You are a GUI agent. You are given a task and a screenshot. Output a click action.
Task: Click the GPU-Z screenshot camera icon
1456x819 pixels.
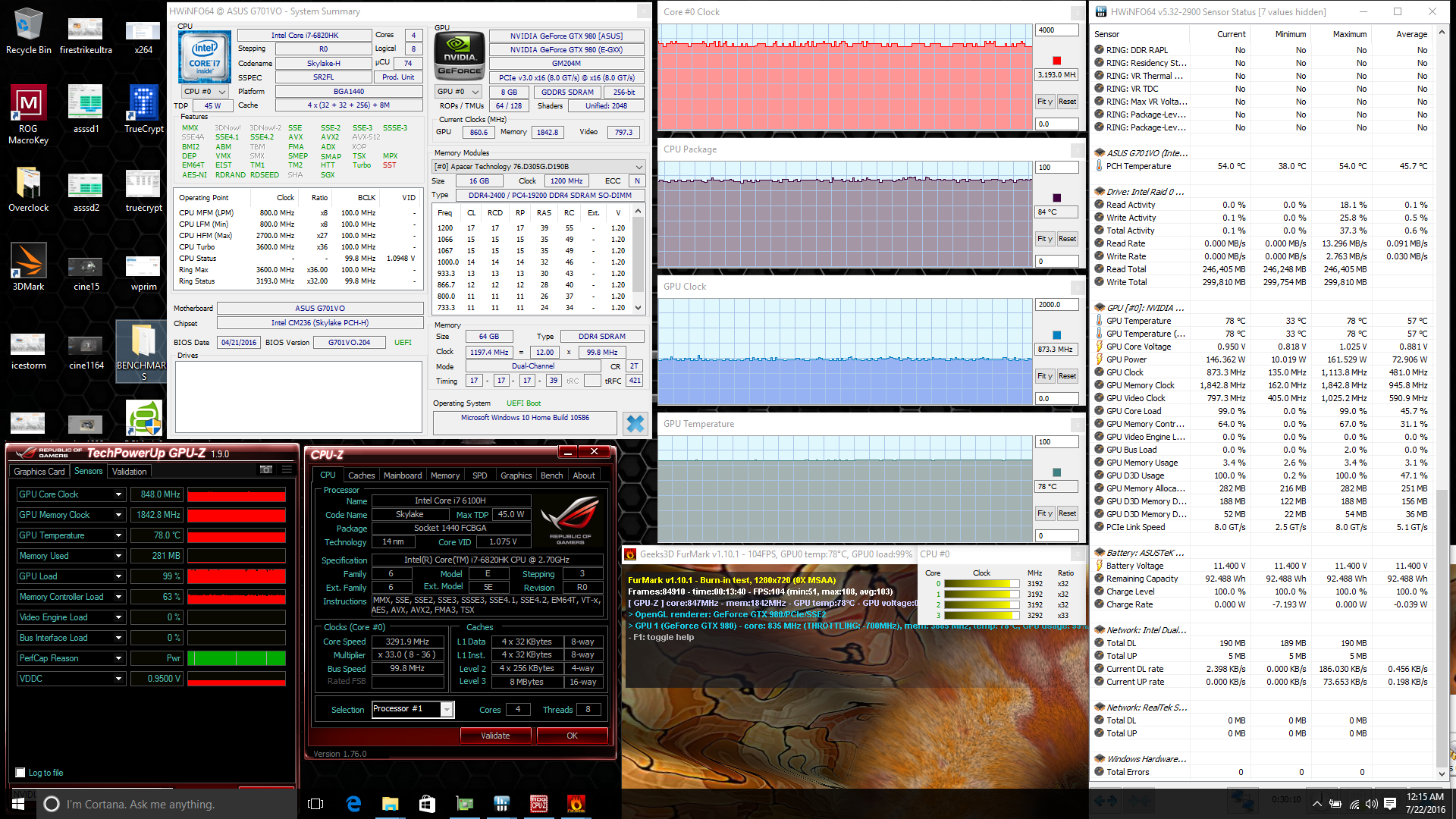(266, 470)
